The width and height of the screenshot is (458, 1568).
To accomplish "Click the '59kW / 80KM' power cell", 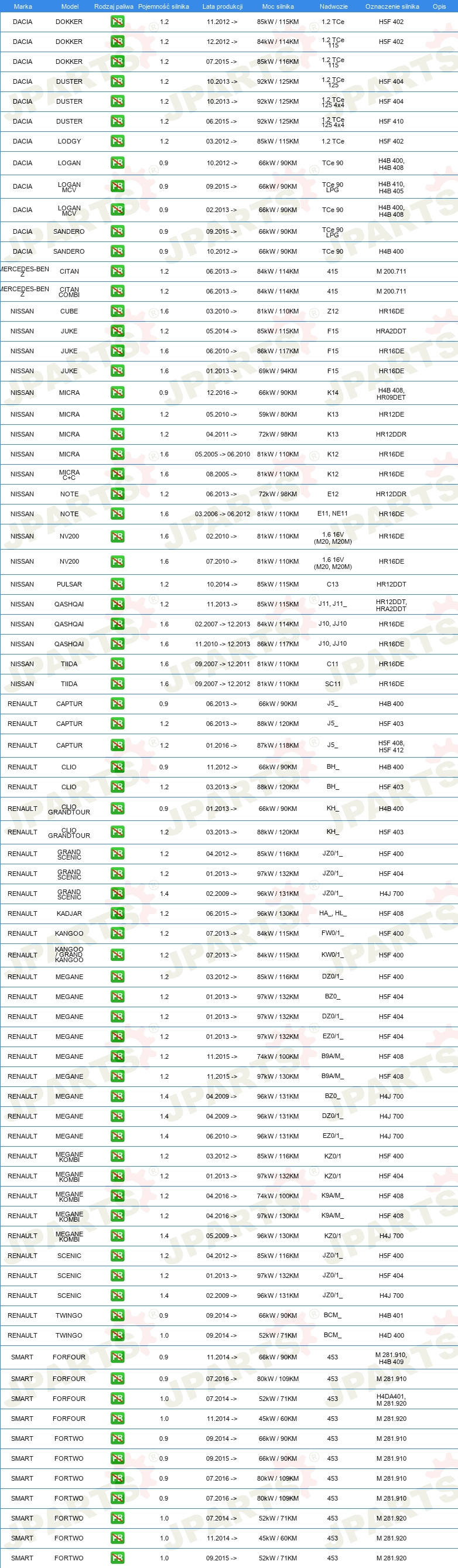I will click(x=278, y=414).
